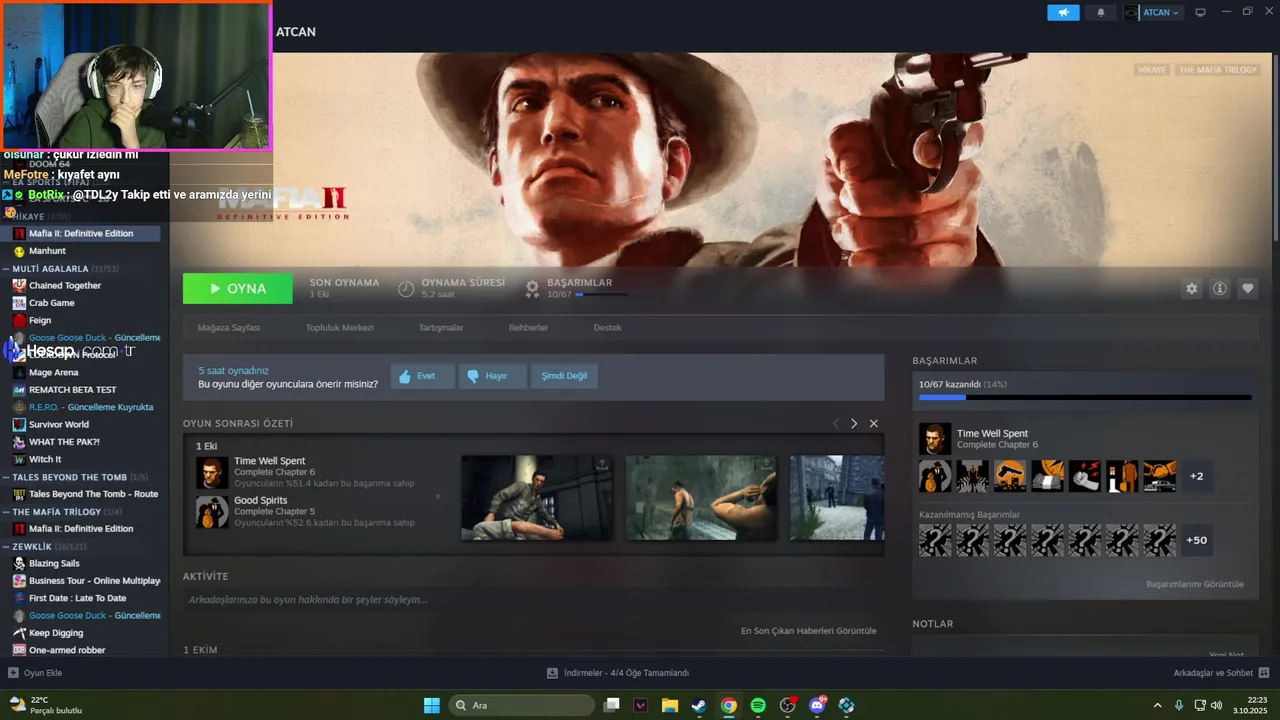This screenshot has height=720, width=1280.
Task: Select WHAT THE PAK?! in library
Action: [64, 442]
